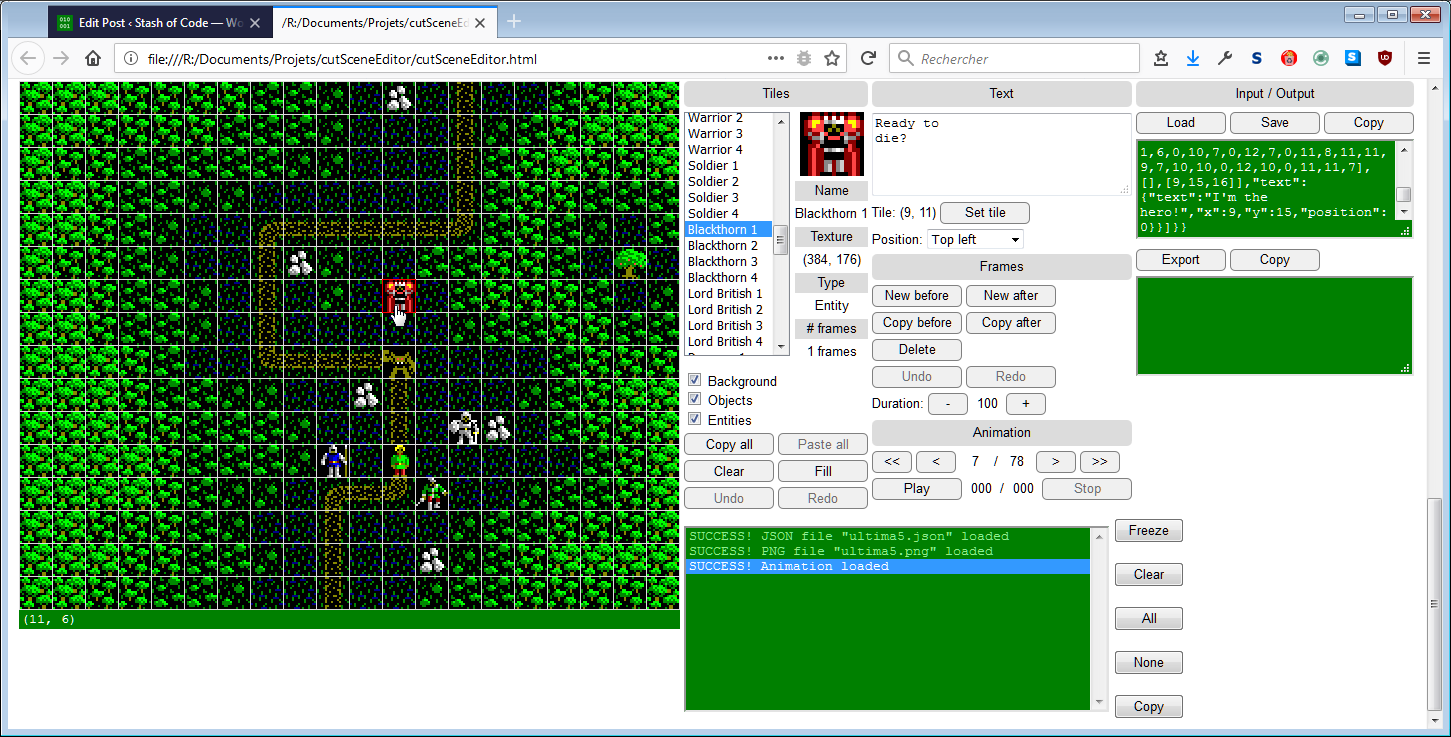Click the skeleton sprite on the map
Image resolution: width=1451 pixels, height=737 pixels.
(465, 428)
